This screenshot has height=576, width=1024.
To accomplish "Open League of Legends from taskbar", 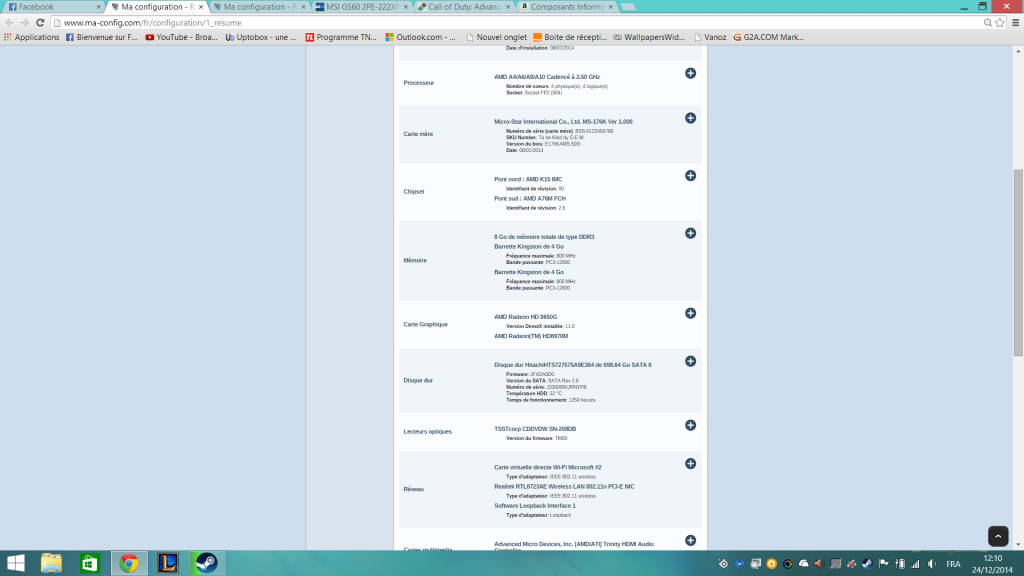I will 168,563.
